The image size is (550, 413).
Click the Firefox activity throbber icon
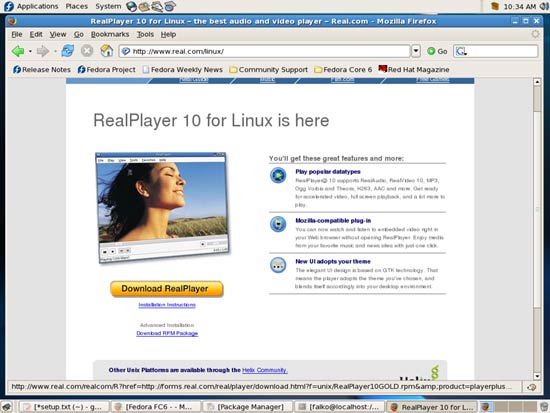pos(535,34)
